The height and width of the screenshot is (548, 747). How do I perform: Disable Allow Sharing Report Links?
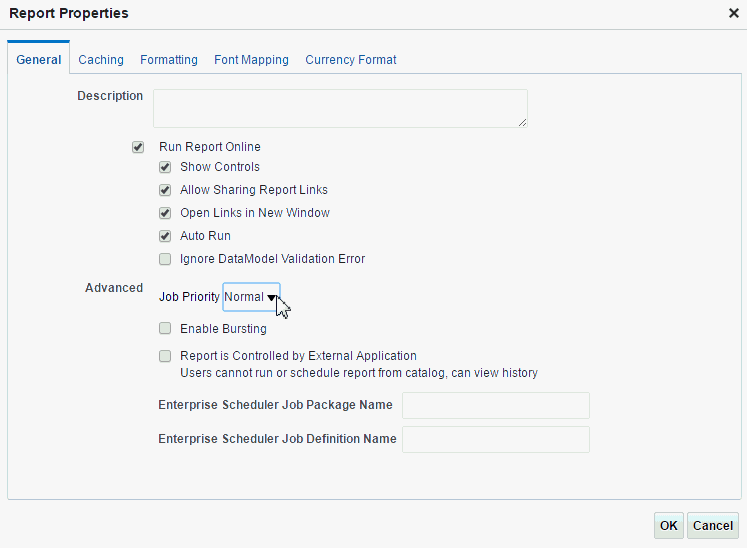point(165,190)
